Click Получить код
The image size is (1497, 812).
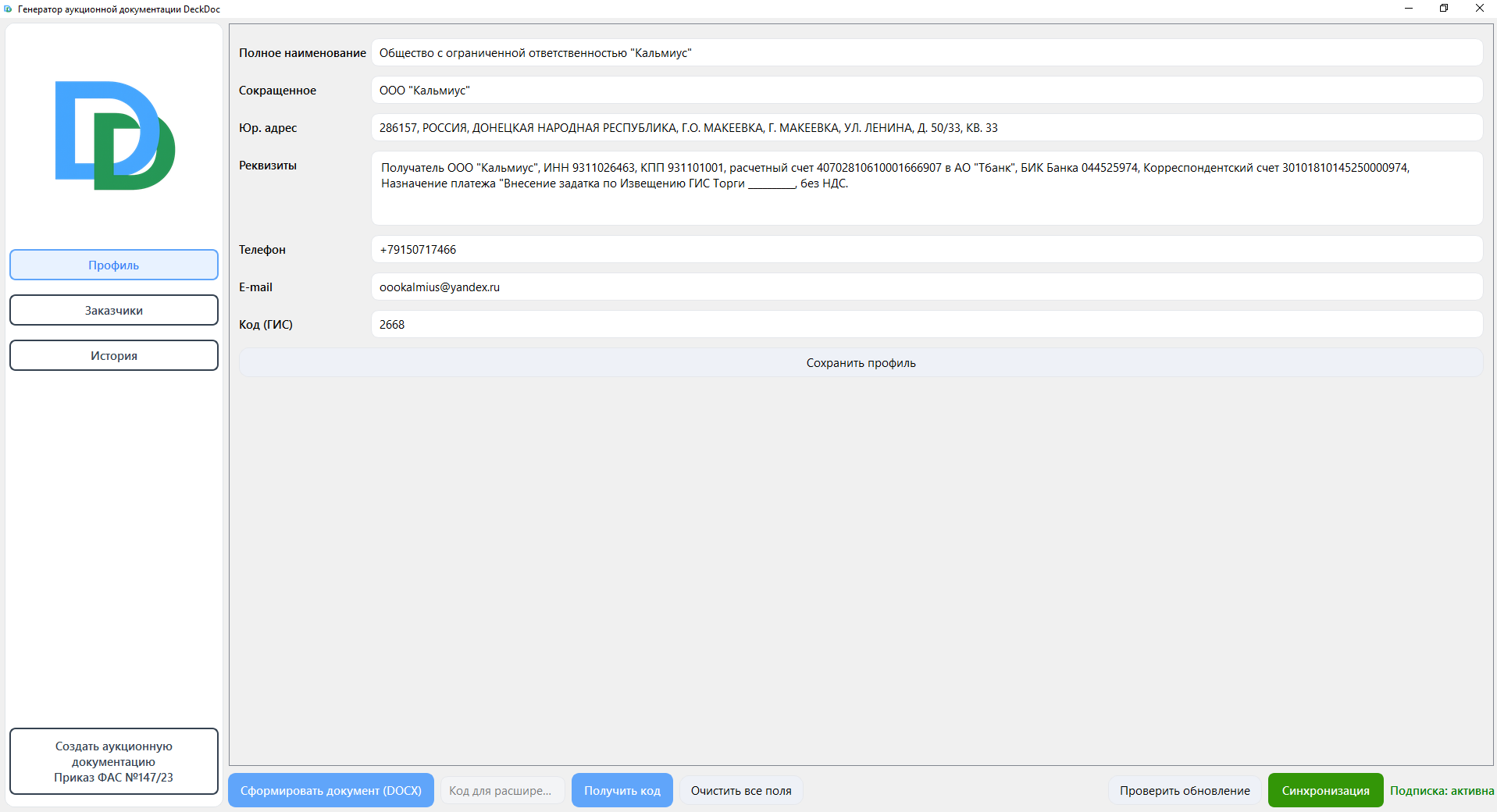[621, 790]
